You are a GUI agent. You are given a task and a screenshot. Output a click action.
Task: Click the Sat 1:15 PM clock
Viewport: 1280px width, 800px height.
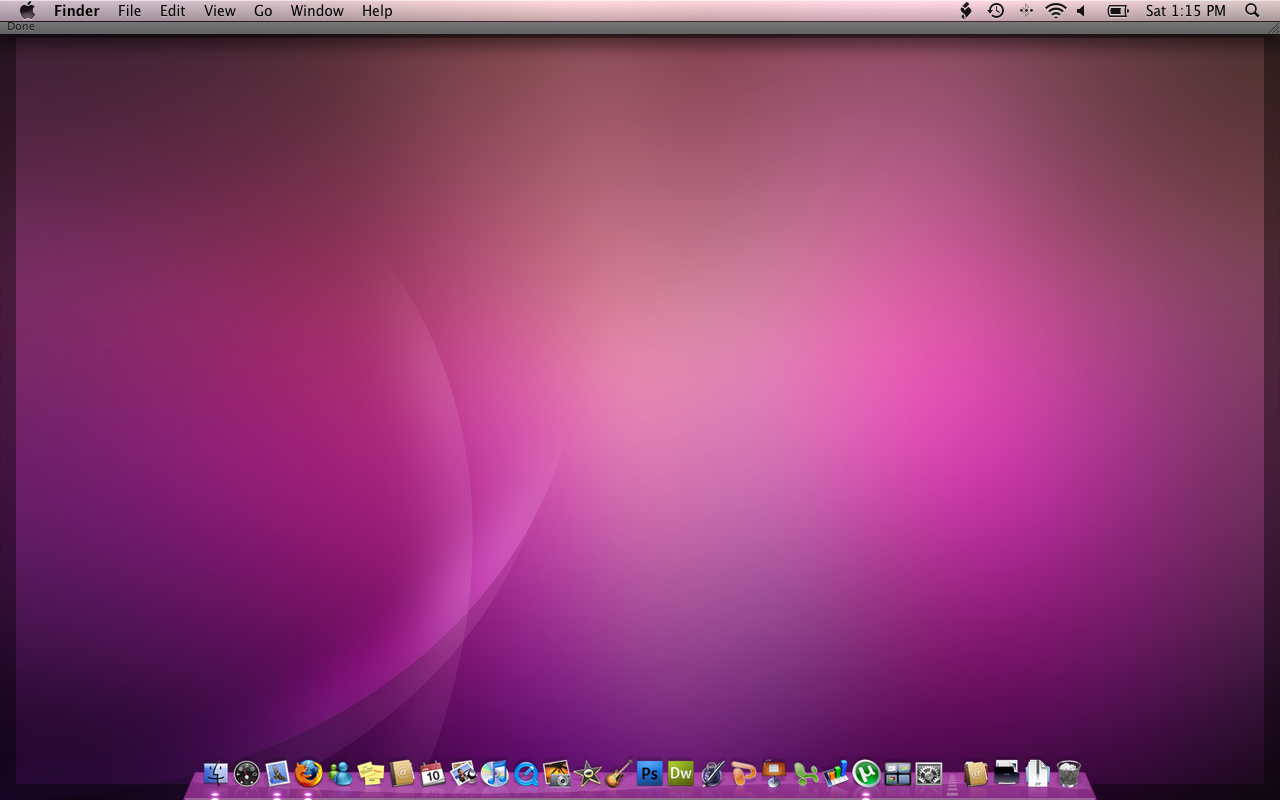[x=1186, y=11]
